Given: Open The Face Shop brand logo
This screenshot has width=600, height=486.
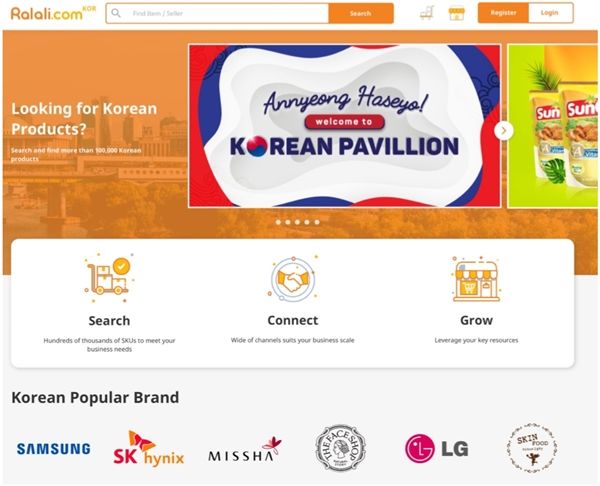Looking at the screenshot, I should coord(340,448).
